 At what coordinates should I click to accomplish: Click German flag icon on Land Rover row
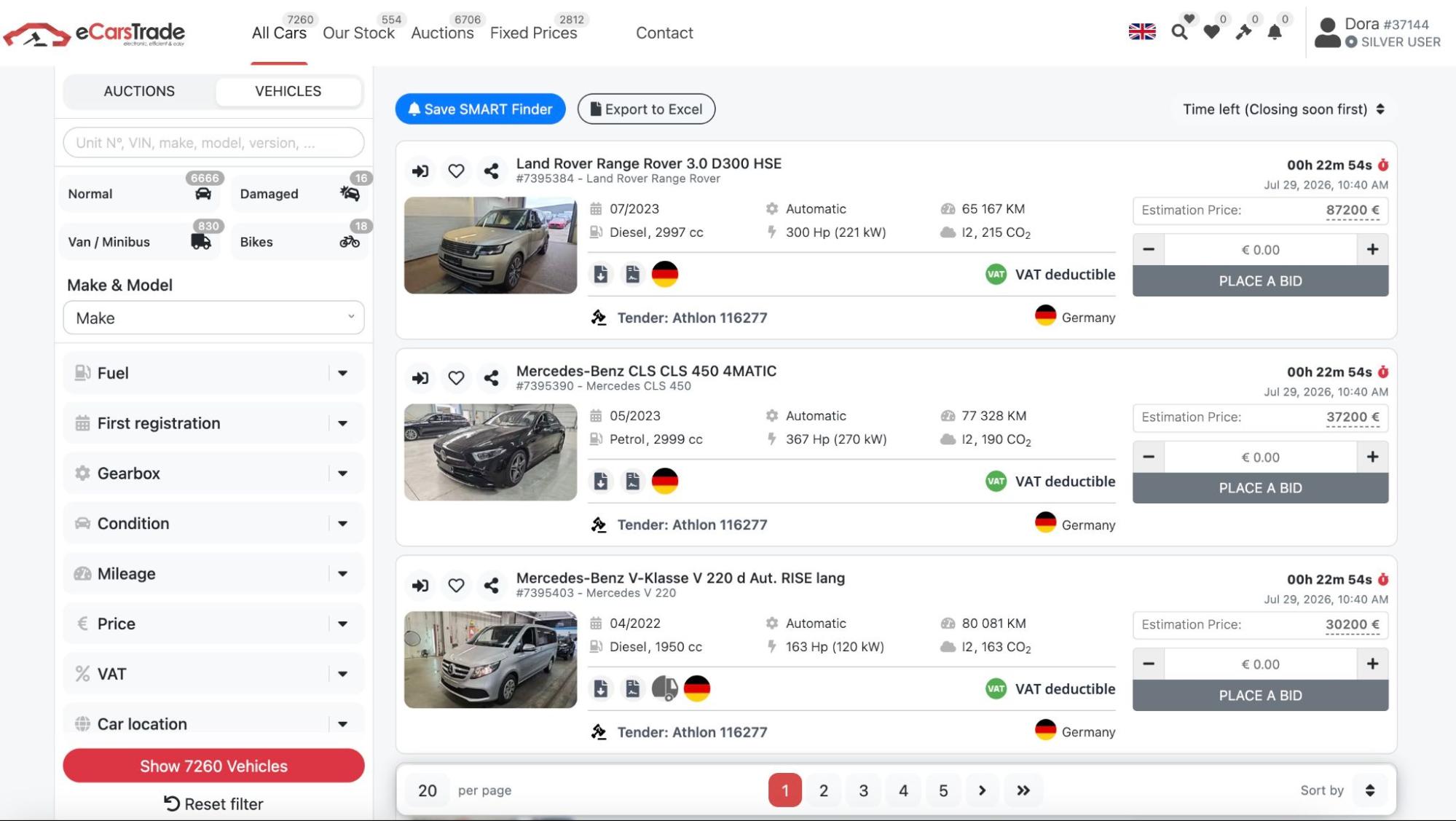pyautogui.click(x=664, y=275)
